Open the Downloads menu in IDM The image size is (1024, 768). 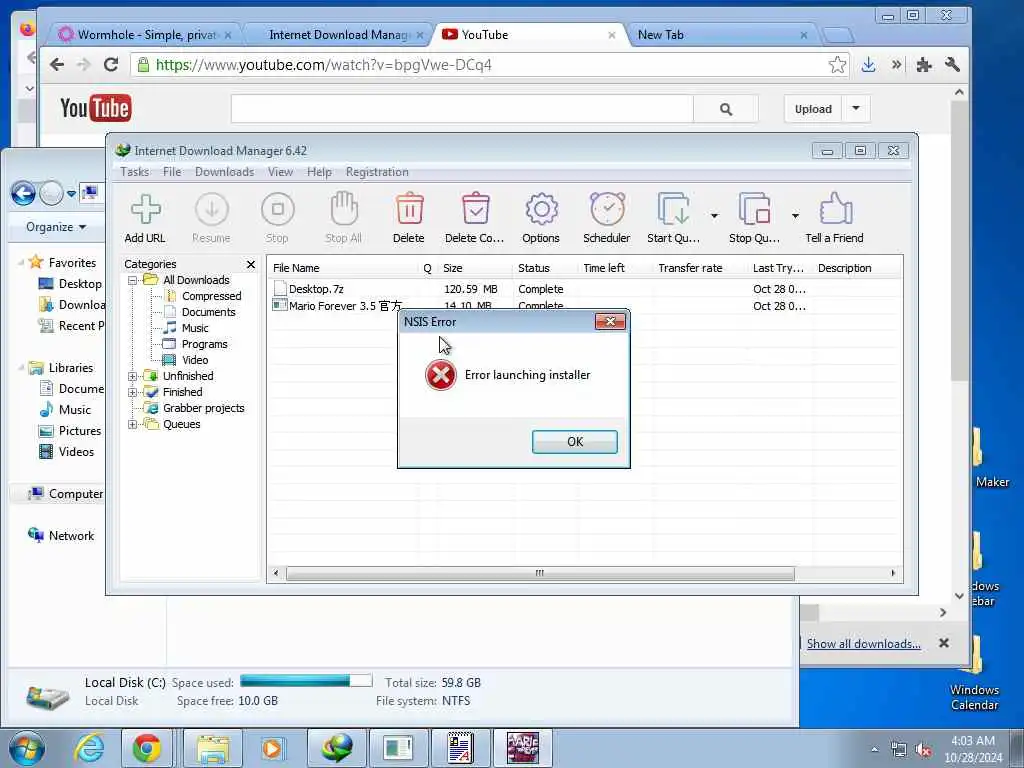[225, 172]
